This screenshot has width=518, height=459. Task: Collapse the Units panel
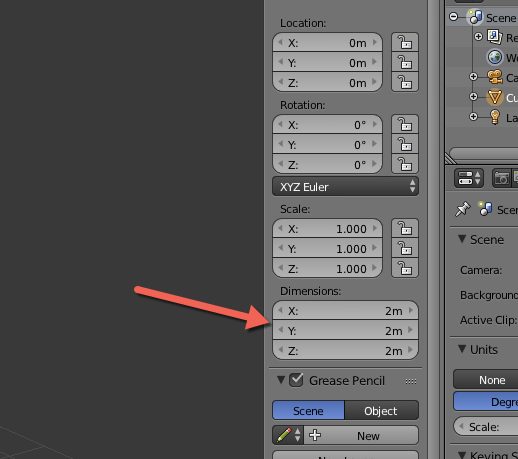[462, 349]
